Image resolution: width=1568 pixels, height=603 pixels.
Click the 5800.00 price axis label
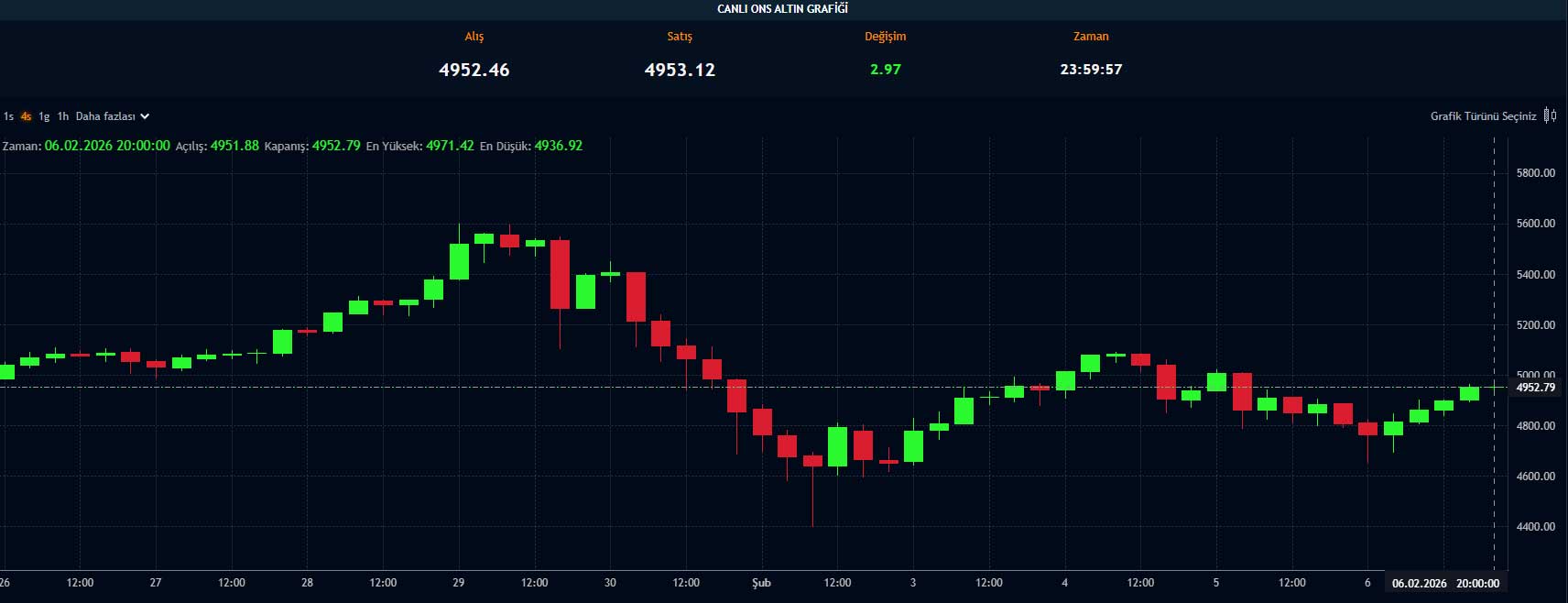[x=1535, y=173]
